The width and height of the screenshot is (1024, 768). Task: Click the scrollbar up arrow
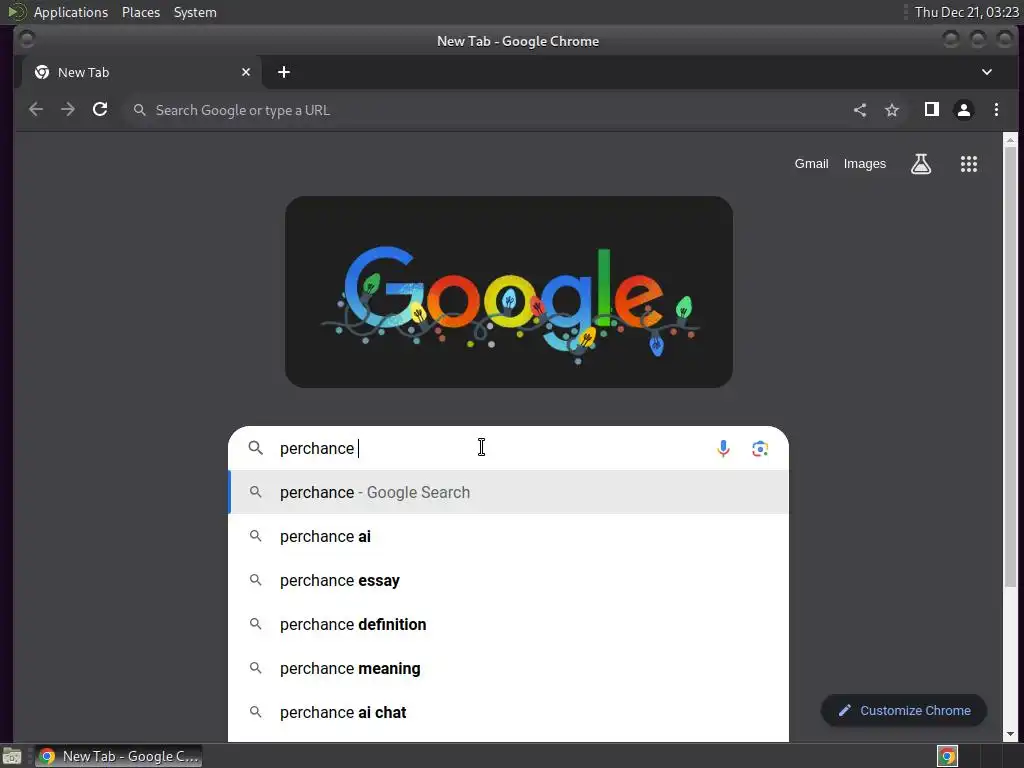point(1010,140)
